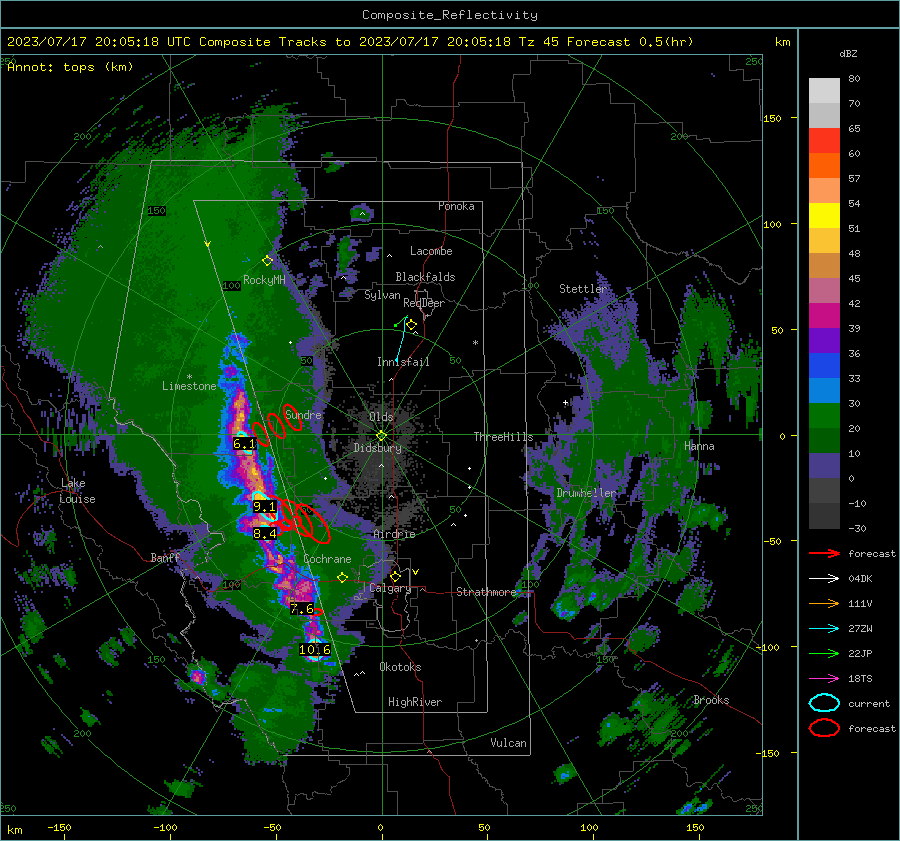Click the Ponoka map label

coord(456,206)
